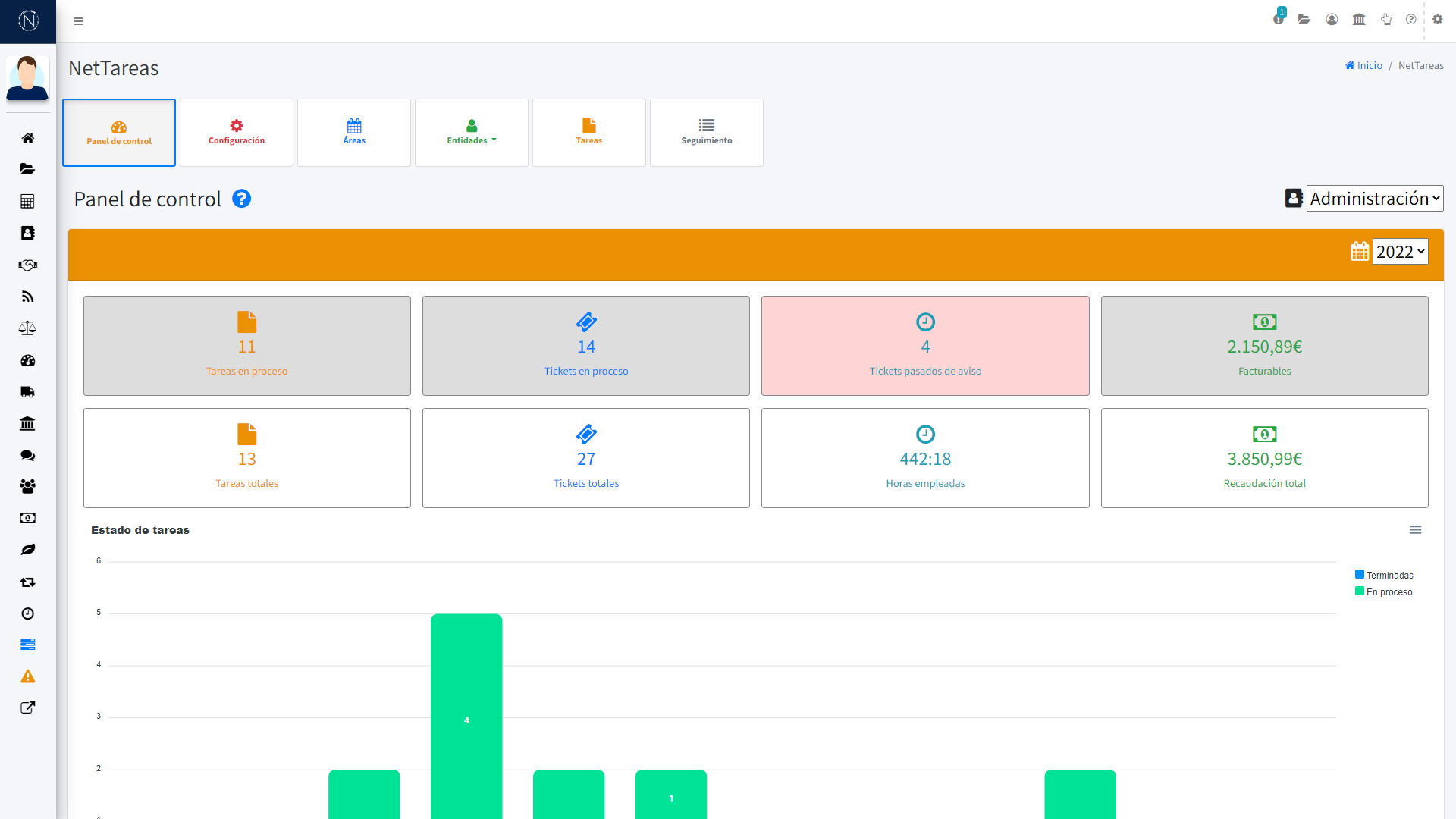Open the 2022 year dropdown
This screenshot has width=1456, height=819.
(1400, 252)
